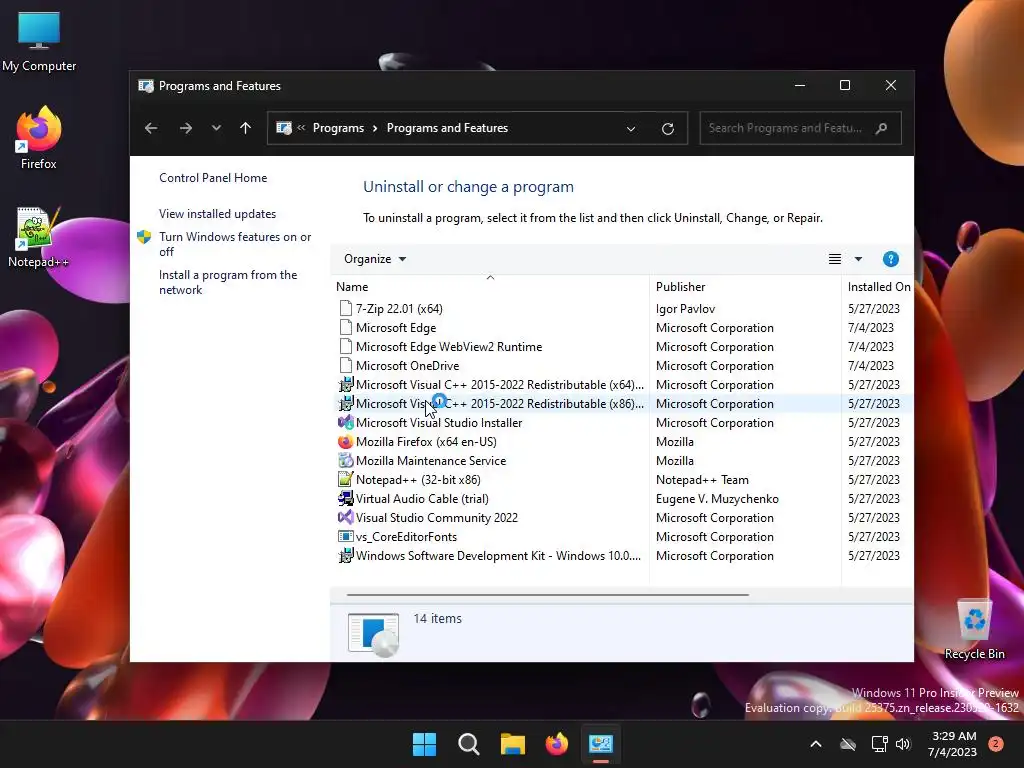This screenshot has height=768, width=1024.
Task: Click vs_CoreEditorFonts entry icon
Action: tap(345, 536)
